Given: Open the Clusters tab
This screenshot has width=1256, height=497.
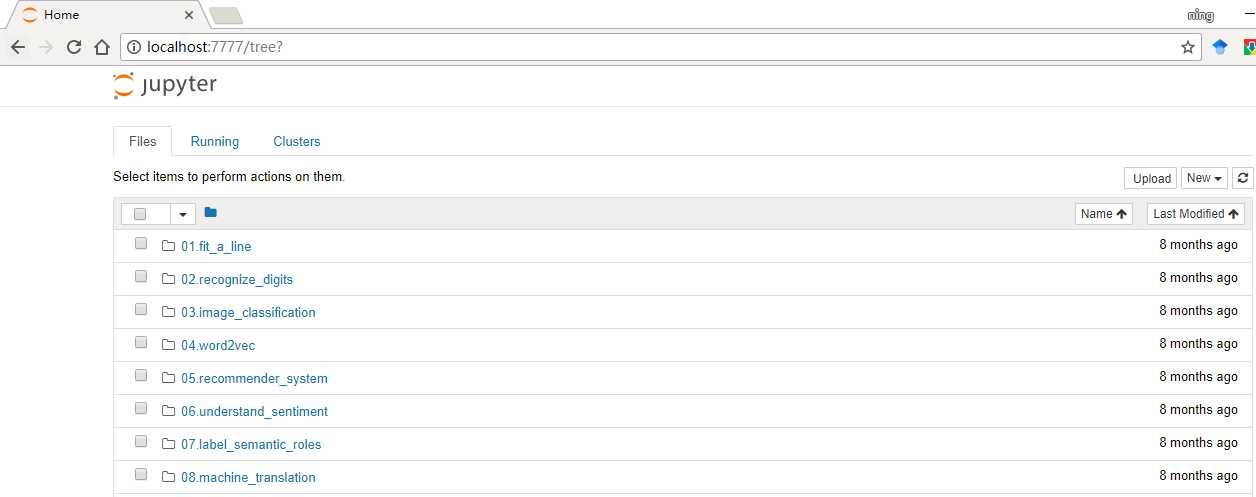Looking at the screenshot, I should [297, 141].
